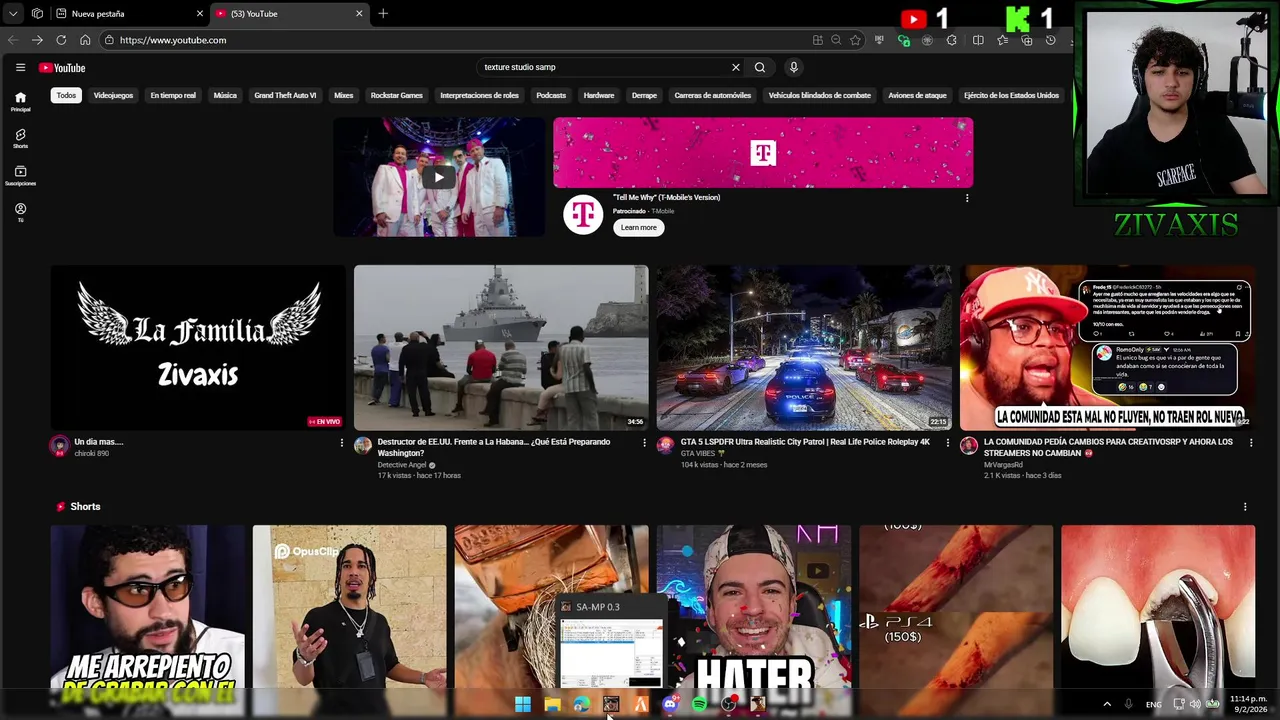Open the Shorts shelf options menu
1280x720 pixels.
pyautogui.click(x=1245, y=507)
